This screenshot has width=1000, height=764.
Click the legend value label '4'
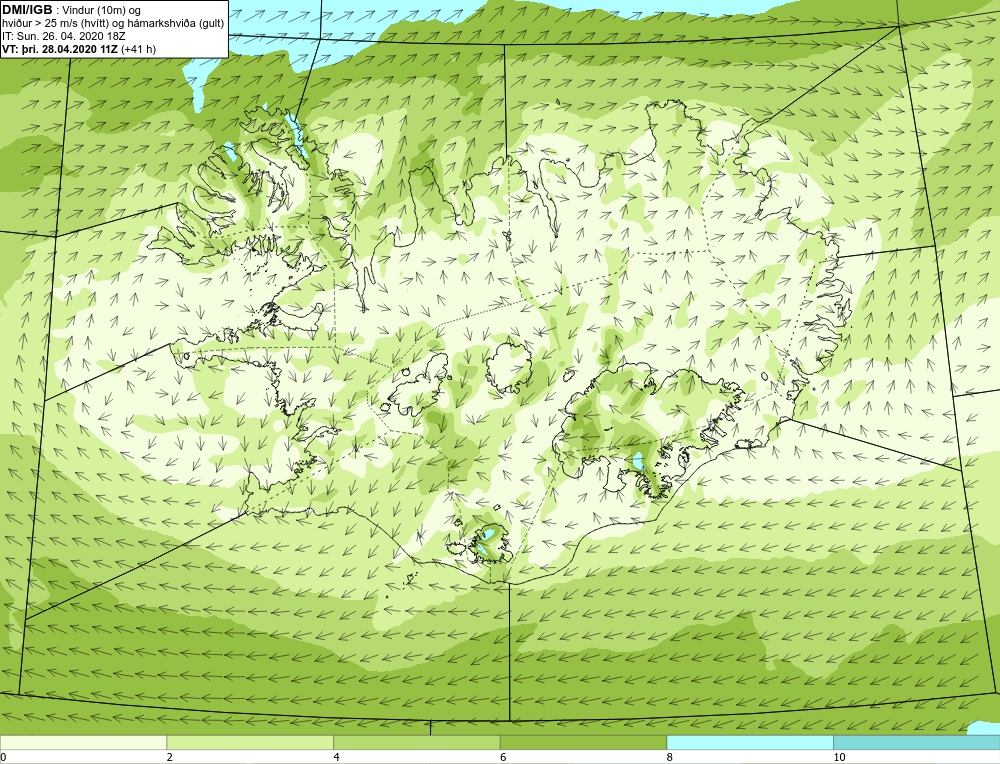point(336,757)
